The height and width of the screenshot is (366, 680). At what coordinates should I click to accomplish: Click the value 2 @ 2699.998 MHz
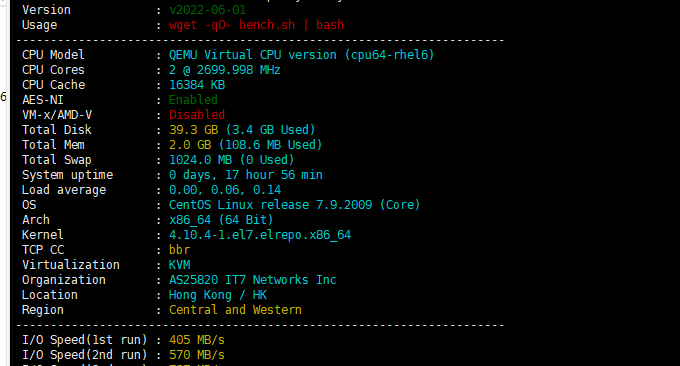point(225,70)
